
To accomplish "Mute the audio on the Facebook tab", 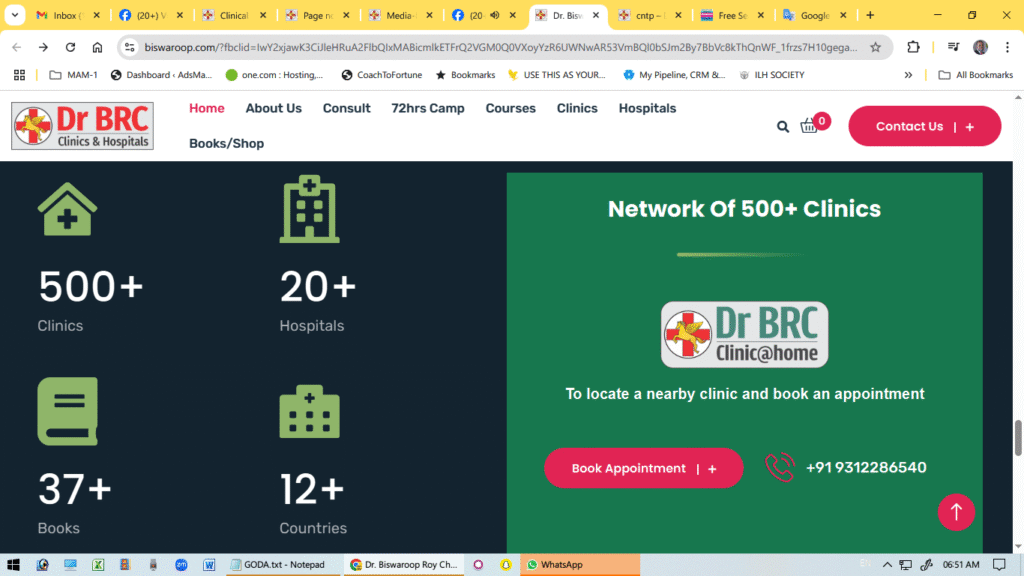I will pos(495,15).
